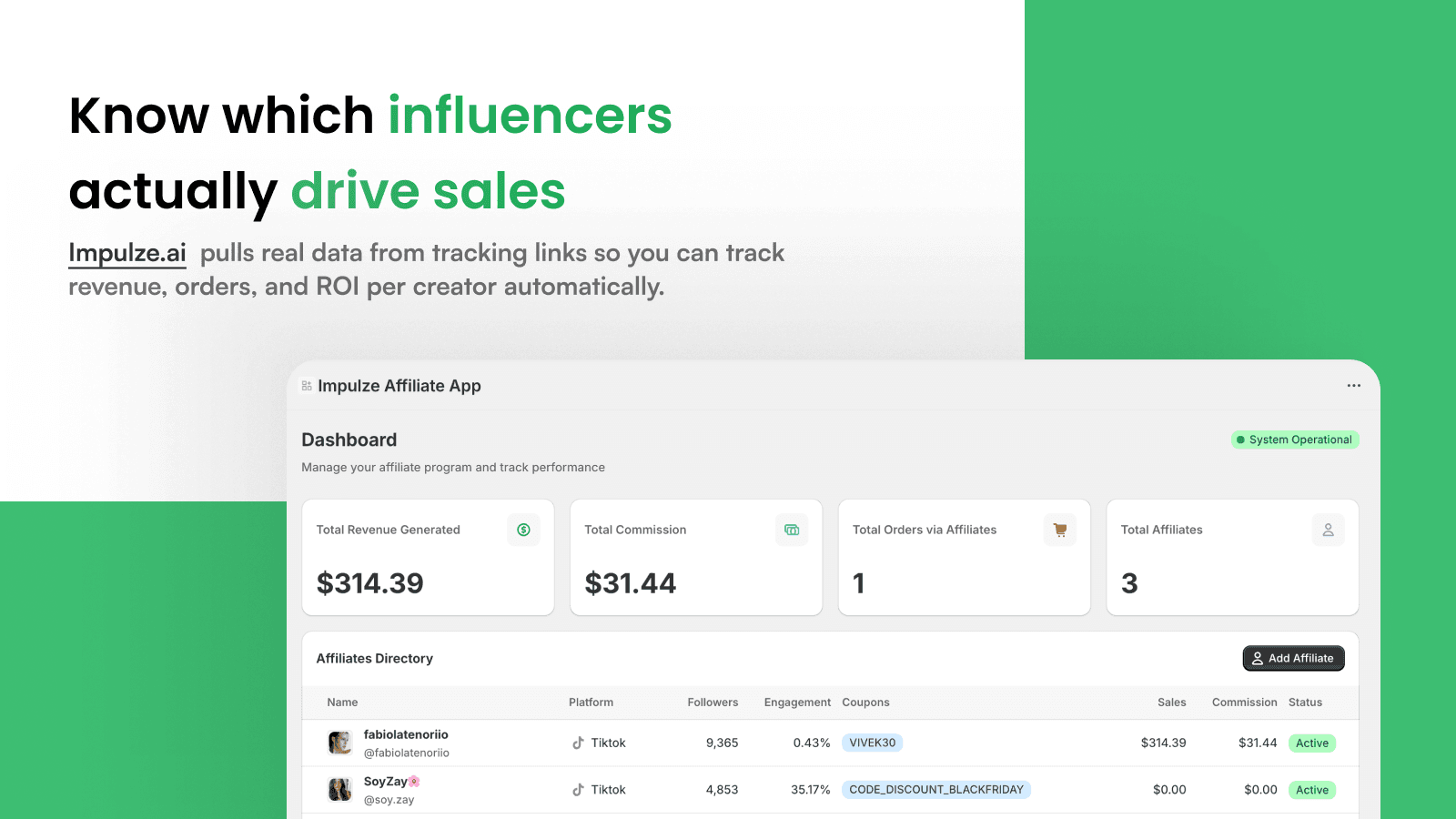Open the Impulze.ai link

click(x=126, y=252)
